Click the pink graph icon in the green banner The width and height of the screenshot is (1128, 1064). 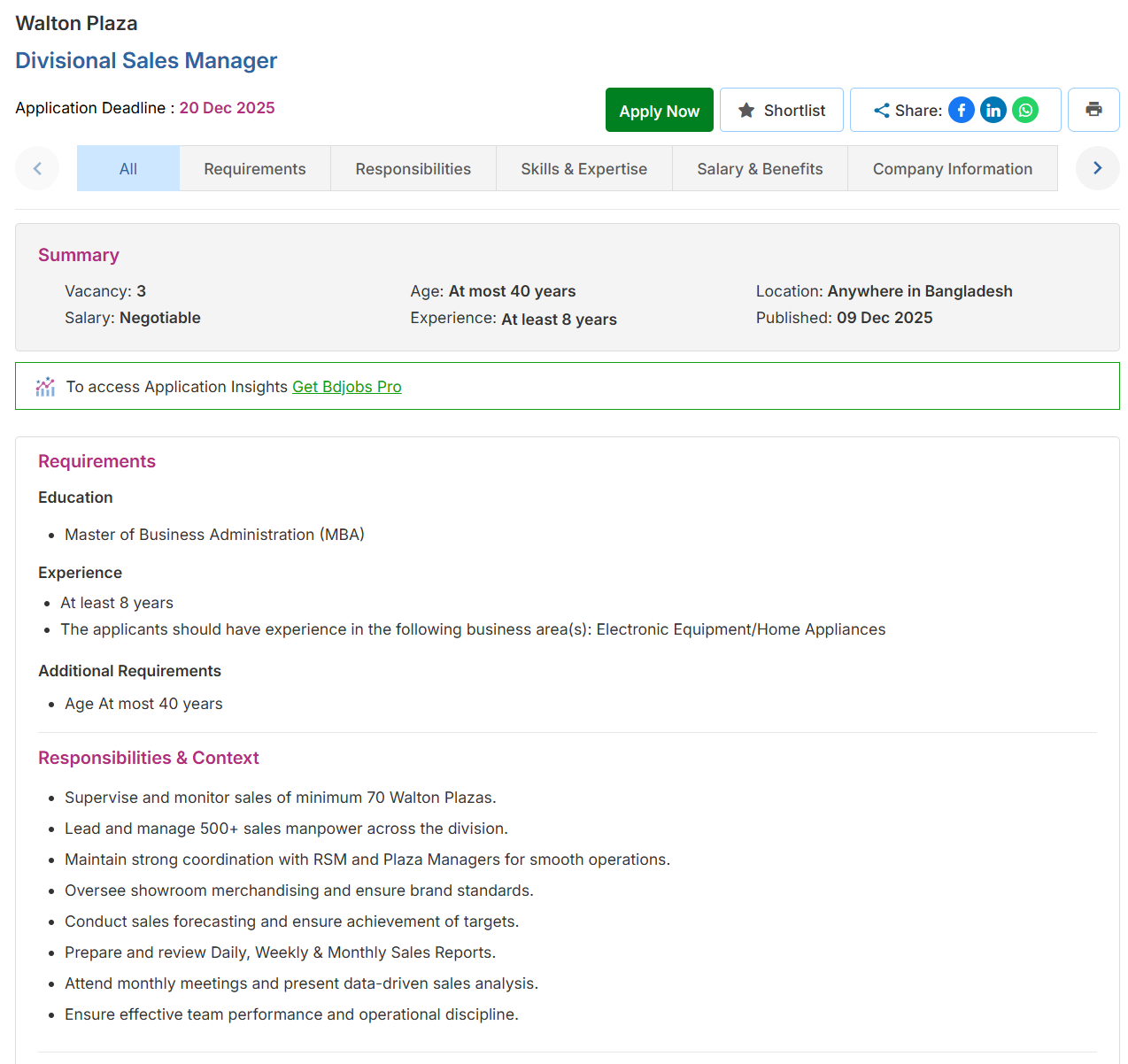tap(45, 386)
